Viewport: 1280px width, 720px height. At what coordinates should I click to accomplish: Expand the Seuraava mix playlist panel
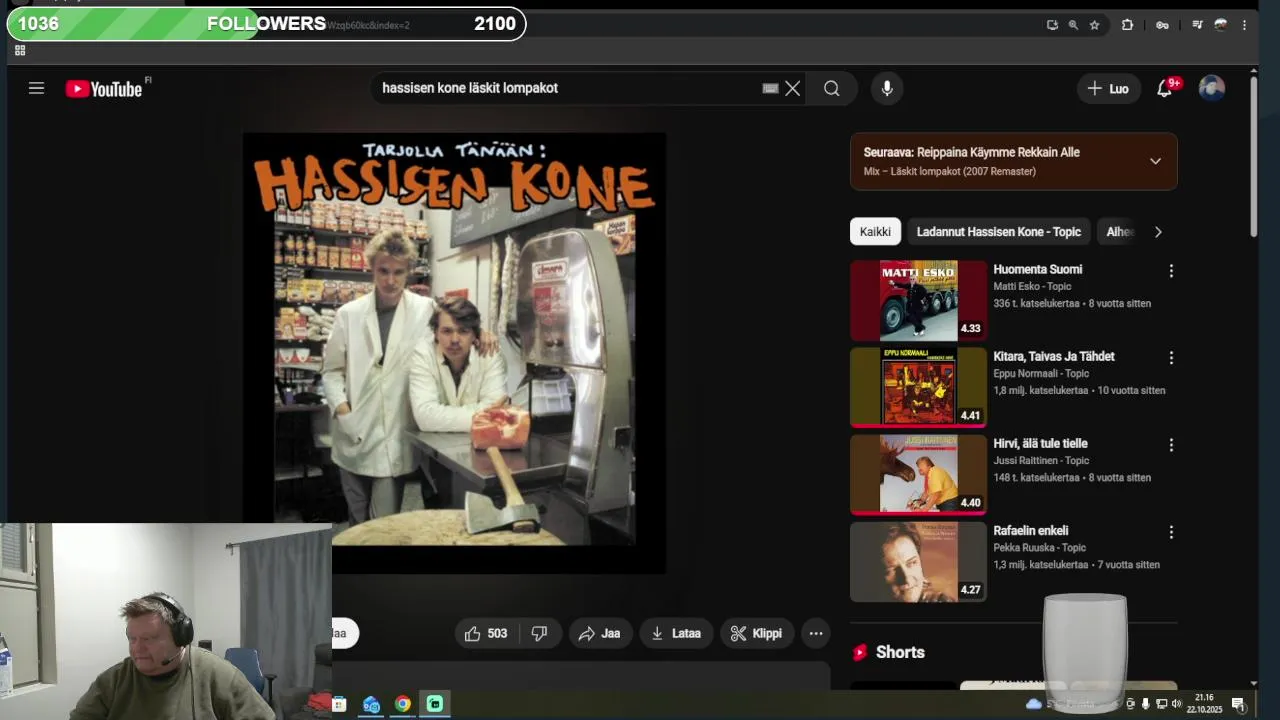click(x=1155, y=161)
